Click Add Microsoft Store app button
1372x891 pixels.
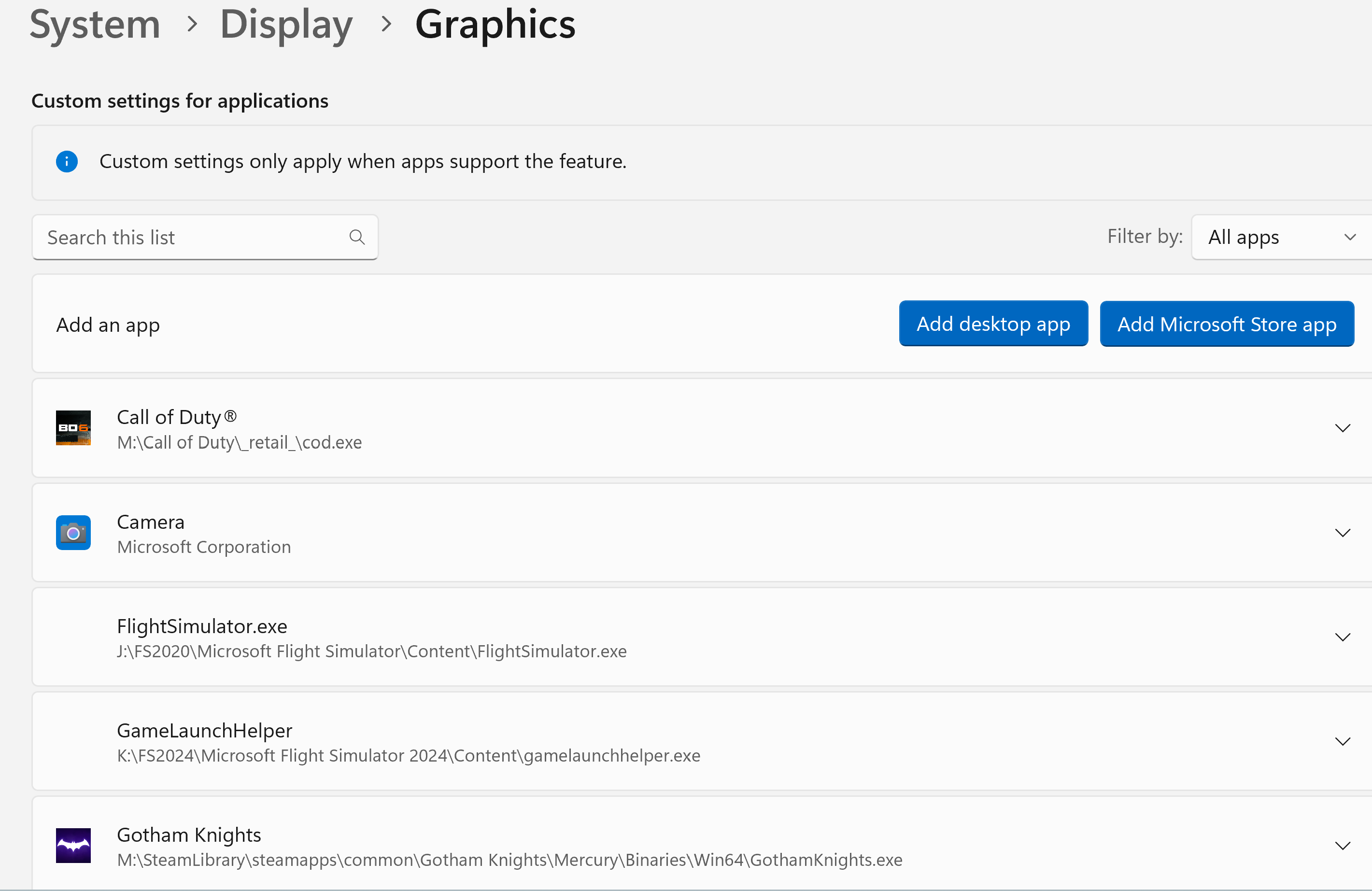(1227, 324)
